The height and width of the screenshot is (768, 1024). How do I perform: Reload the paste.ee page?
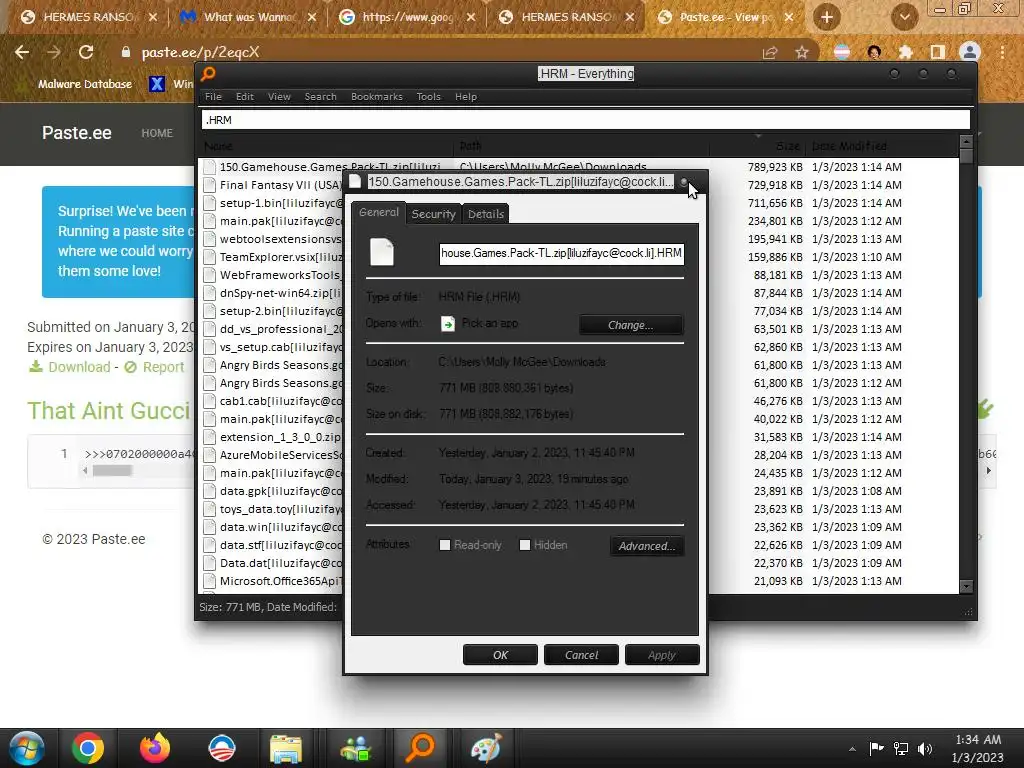[x=86, y=52]
